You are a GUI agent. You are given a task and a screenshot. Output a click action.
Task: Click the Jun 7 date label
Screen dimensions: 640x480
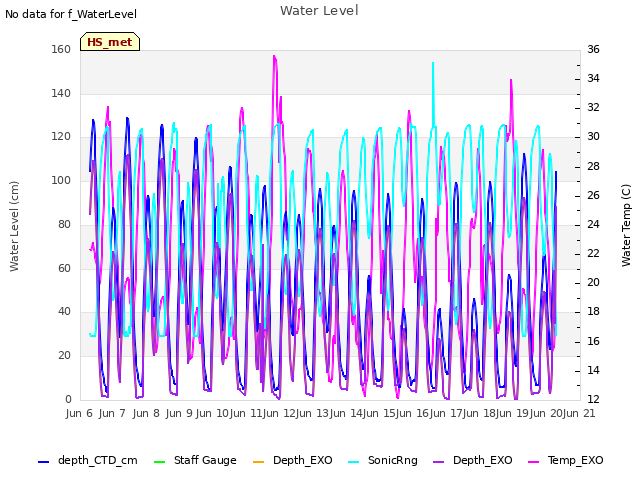coord(113,413)
